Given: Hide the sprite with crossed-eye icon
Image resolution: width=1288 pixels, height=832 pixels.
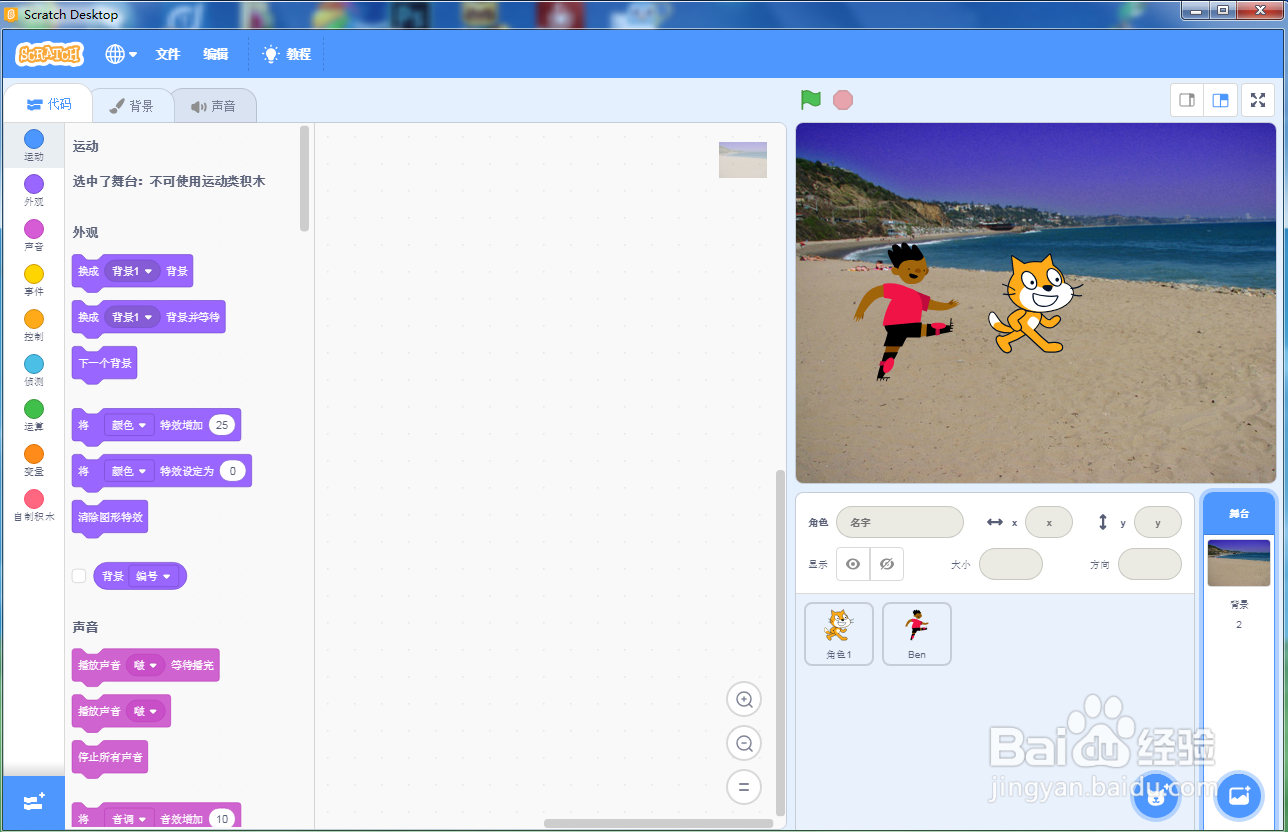Looking at the screenshot, I should [x=886, y=564].
